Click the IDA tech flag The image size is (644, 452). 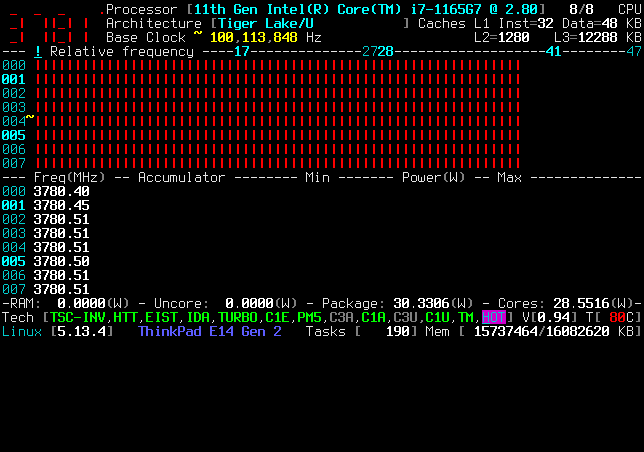[x=198, y=318]
